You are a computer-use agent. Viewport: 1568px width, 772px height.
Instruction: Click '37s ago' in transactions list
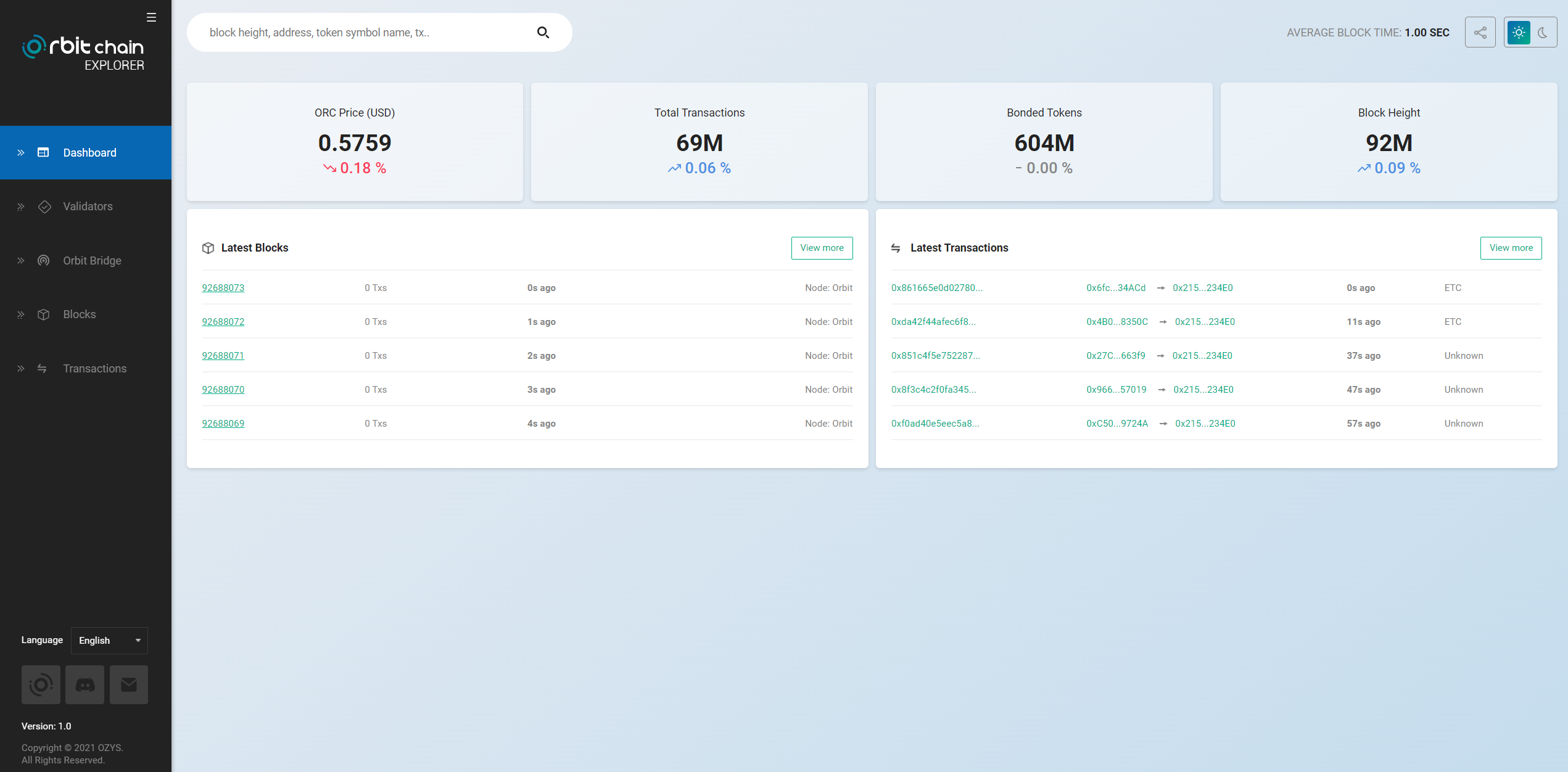tap(1363, 356)
